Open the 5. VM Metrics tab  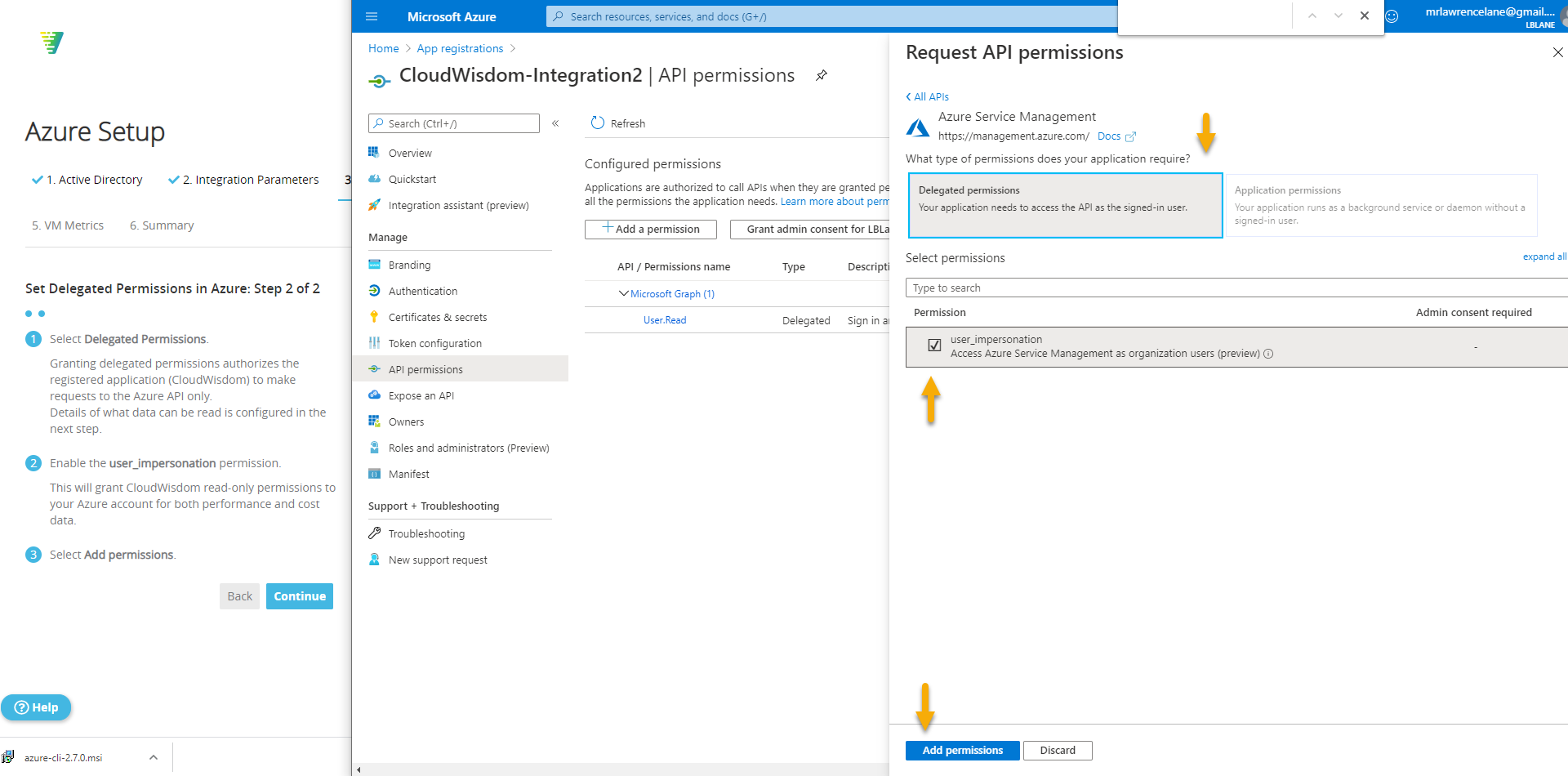68,225
